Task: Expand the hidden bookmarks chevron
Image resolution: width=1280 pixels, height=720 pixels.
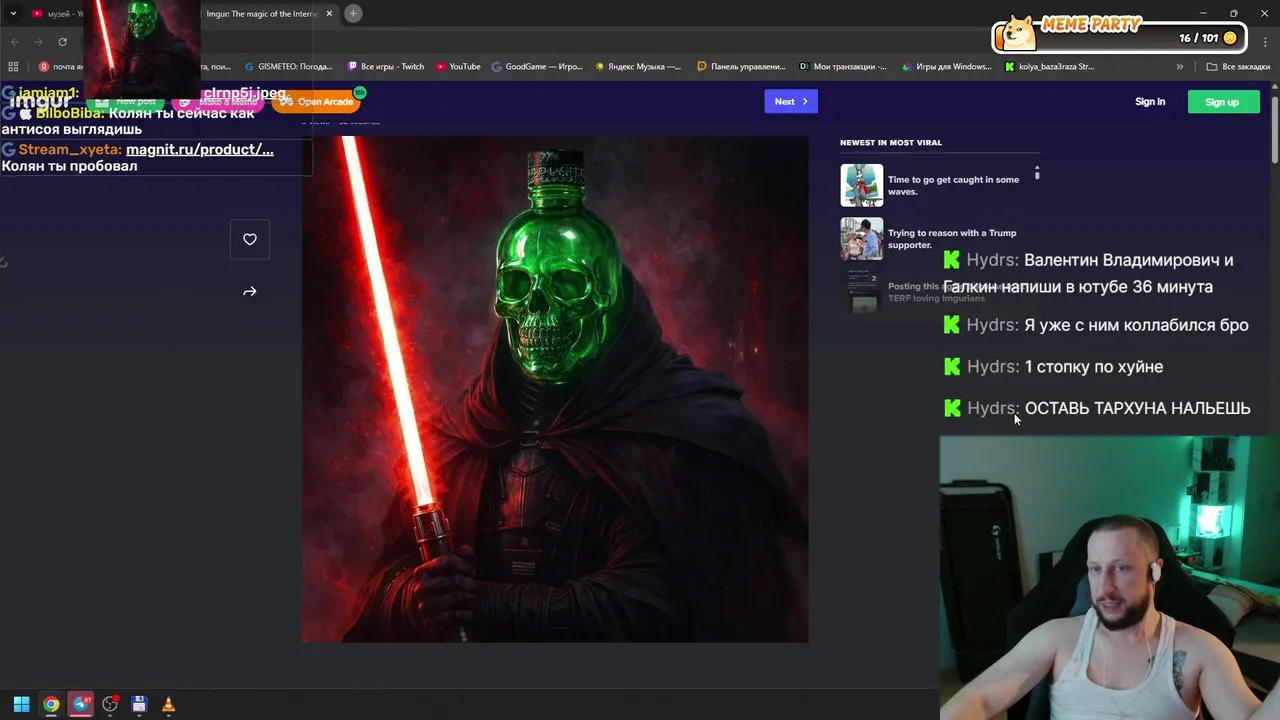Action: click(x=1180, y=67)
